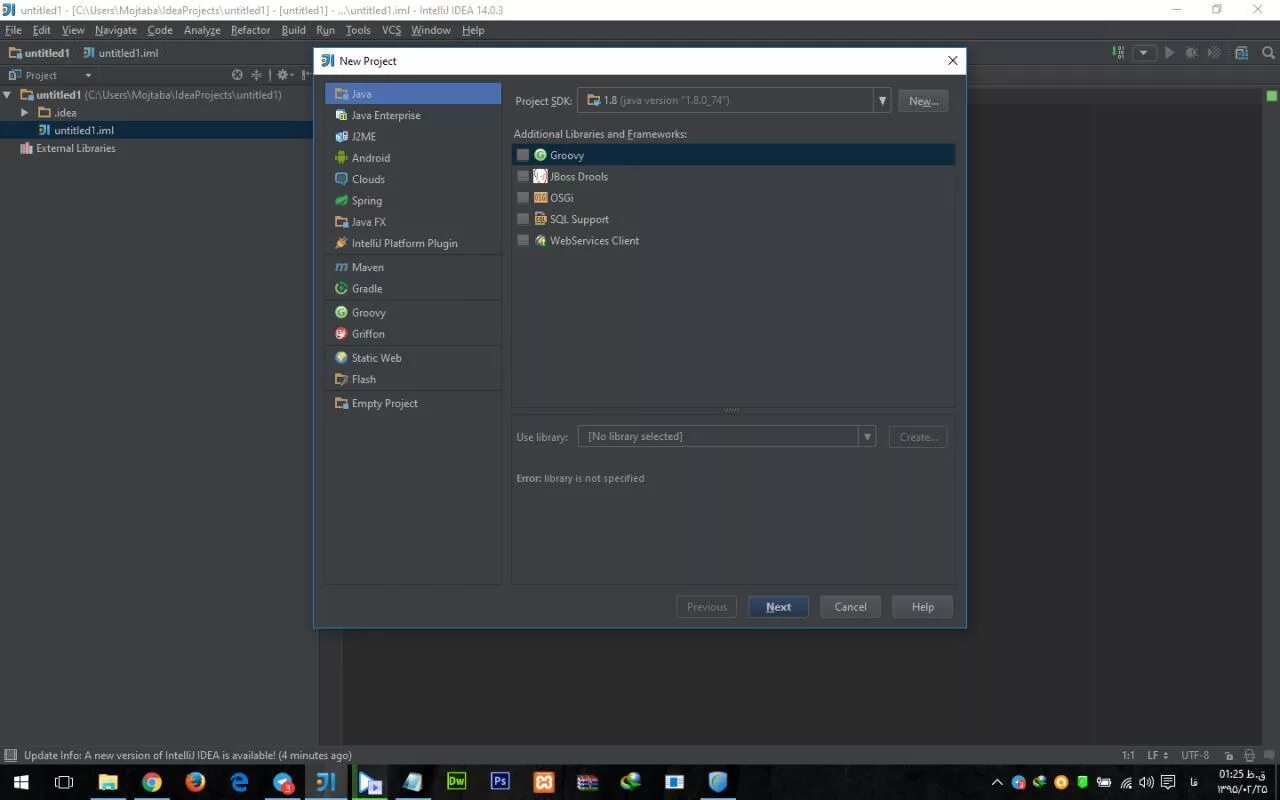This screenshot has width=1280, height=800.
Task: Open Search Everywhere magnifier icon
Action: [x=1268, y=53]
